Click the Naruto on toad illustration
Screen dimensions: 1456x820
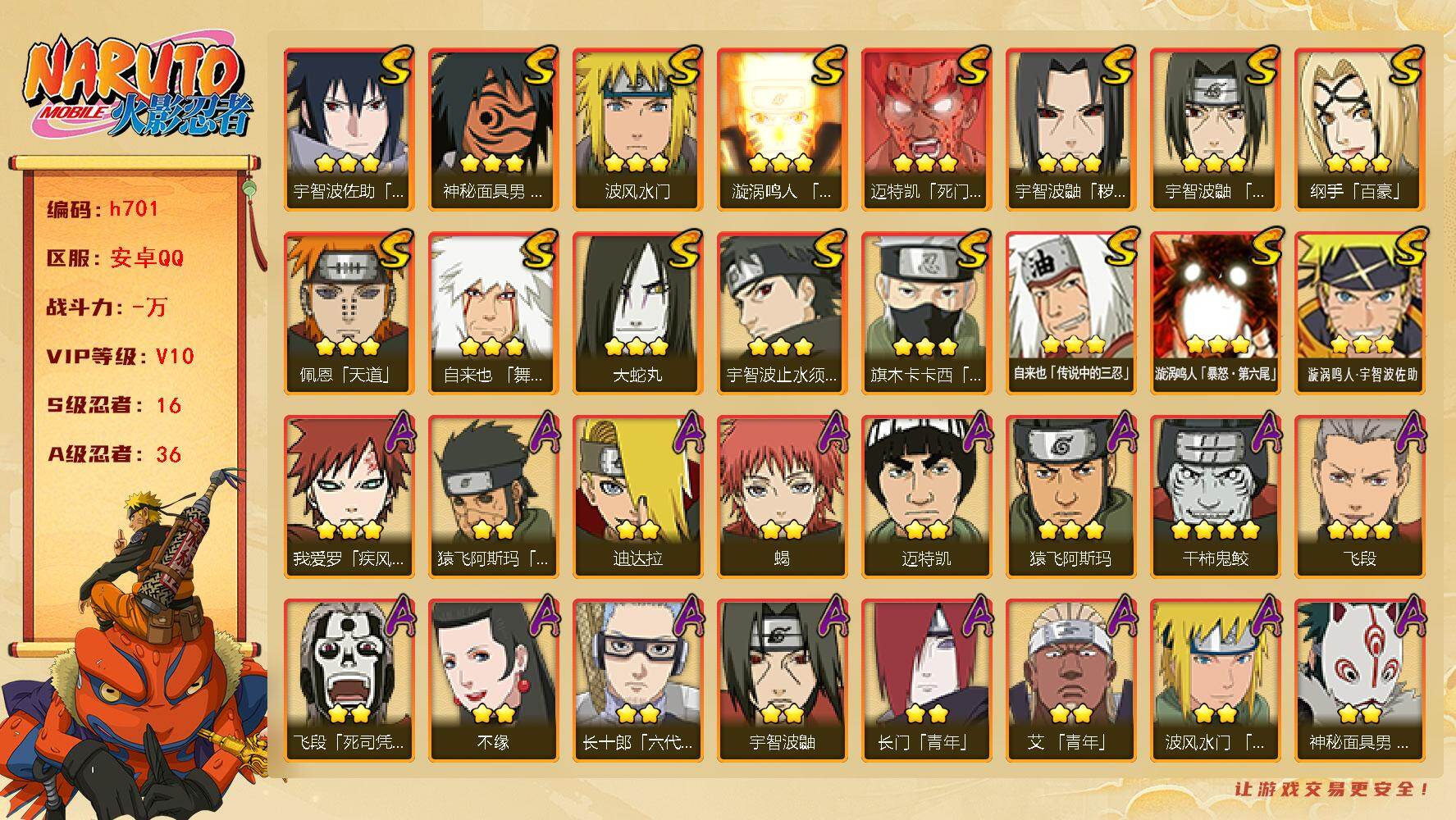[x=135, y=644]
